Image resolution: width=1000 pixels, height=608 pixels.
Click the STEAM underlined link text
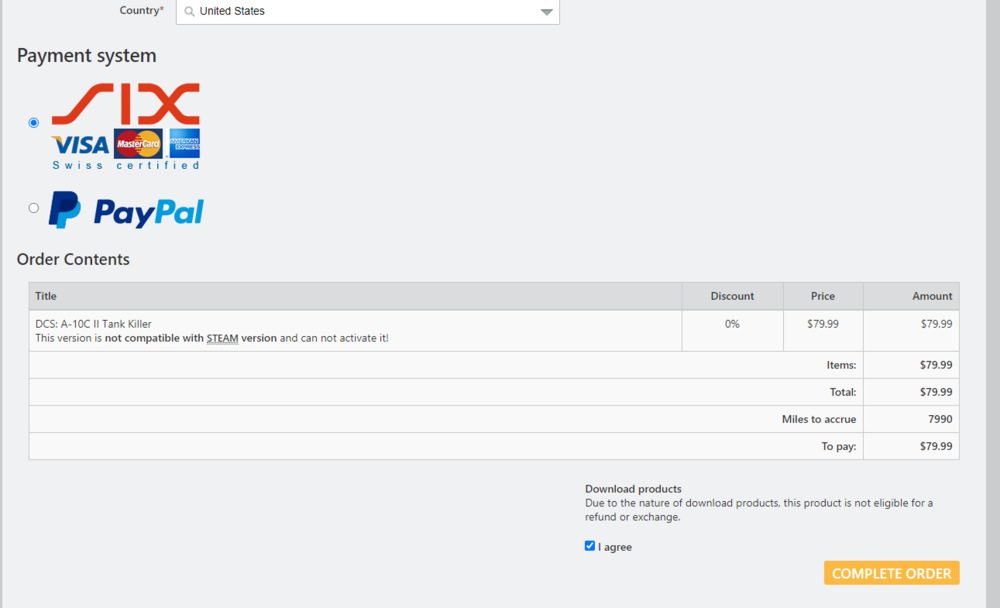pos(222,338)
